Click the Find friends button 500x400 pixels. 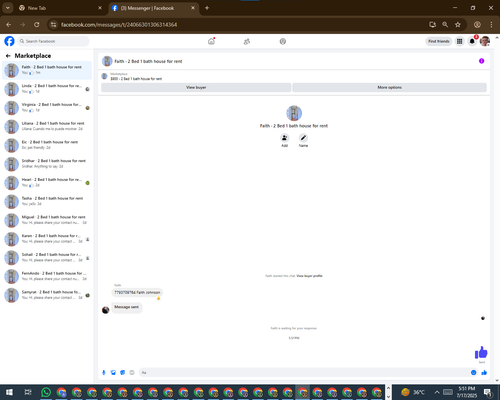click(x=439, y=41)
